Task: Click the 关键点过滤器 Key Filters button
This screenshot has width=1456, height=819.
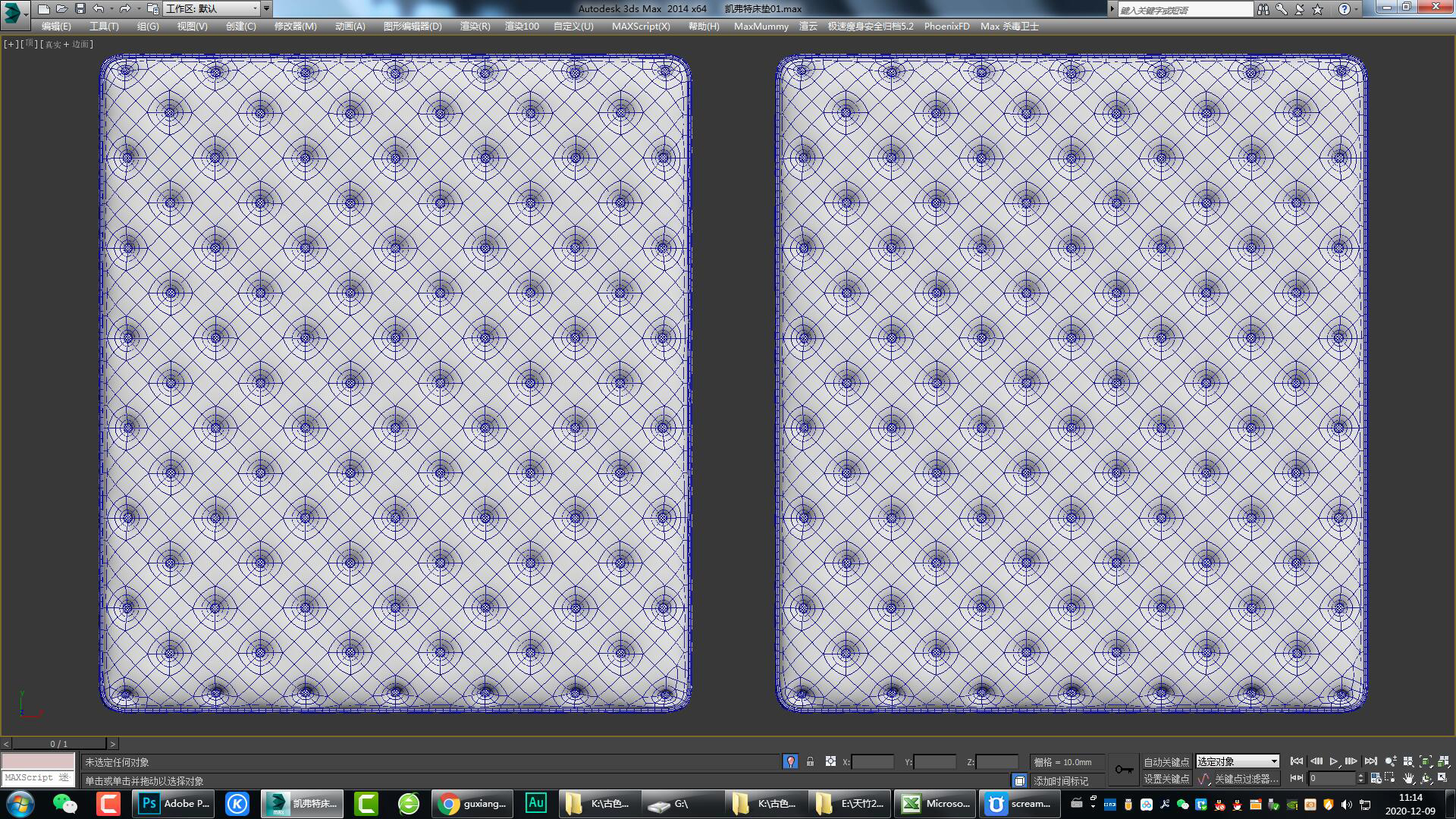Action: [x=1245, y=779]
